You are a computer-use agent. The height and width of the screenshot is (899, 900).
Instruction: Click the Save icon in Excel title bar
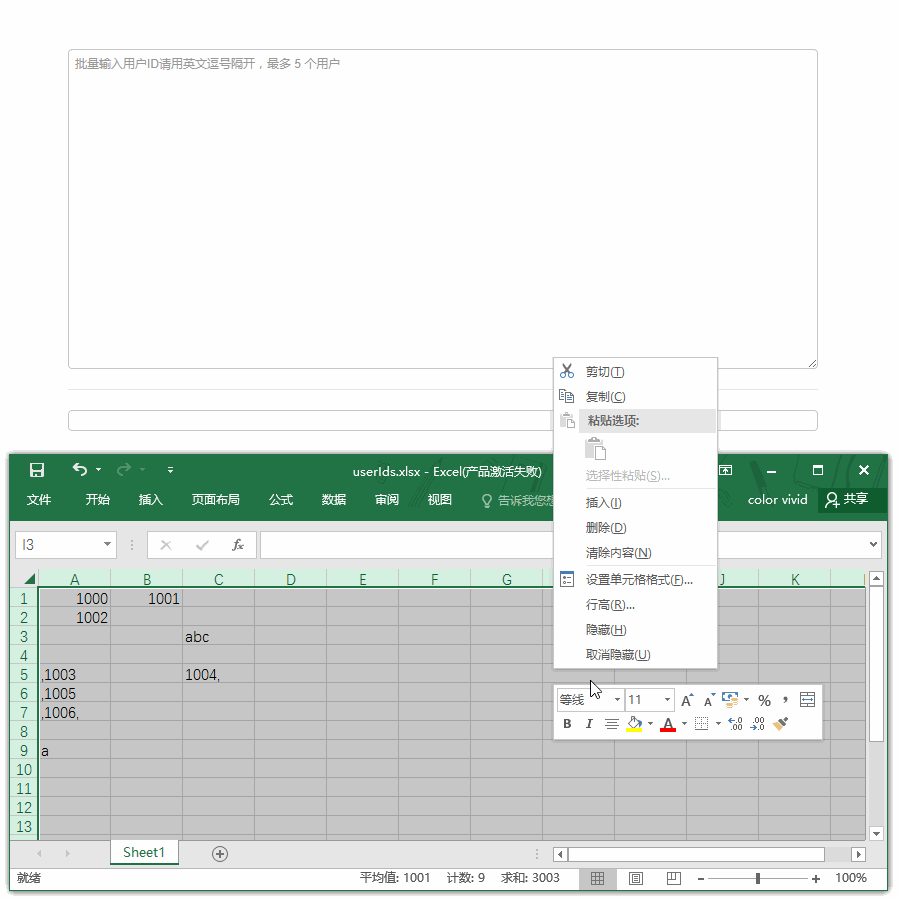[37, 470]
